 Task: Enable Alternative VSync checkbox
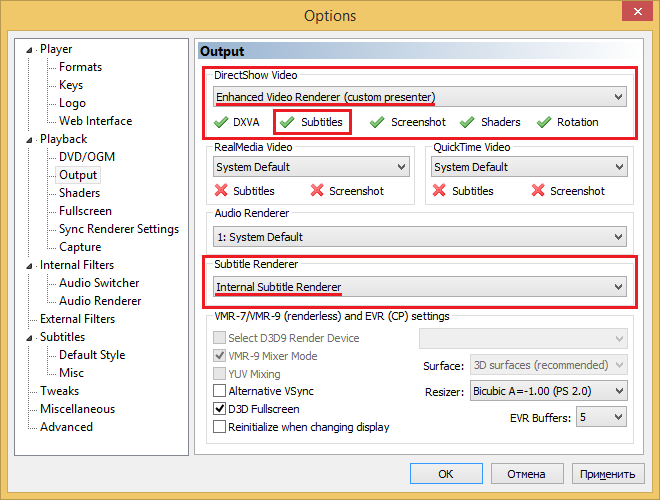click(x=220, y=391)
